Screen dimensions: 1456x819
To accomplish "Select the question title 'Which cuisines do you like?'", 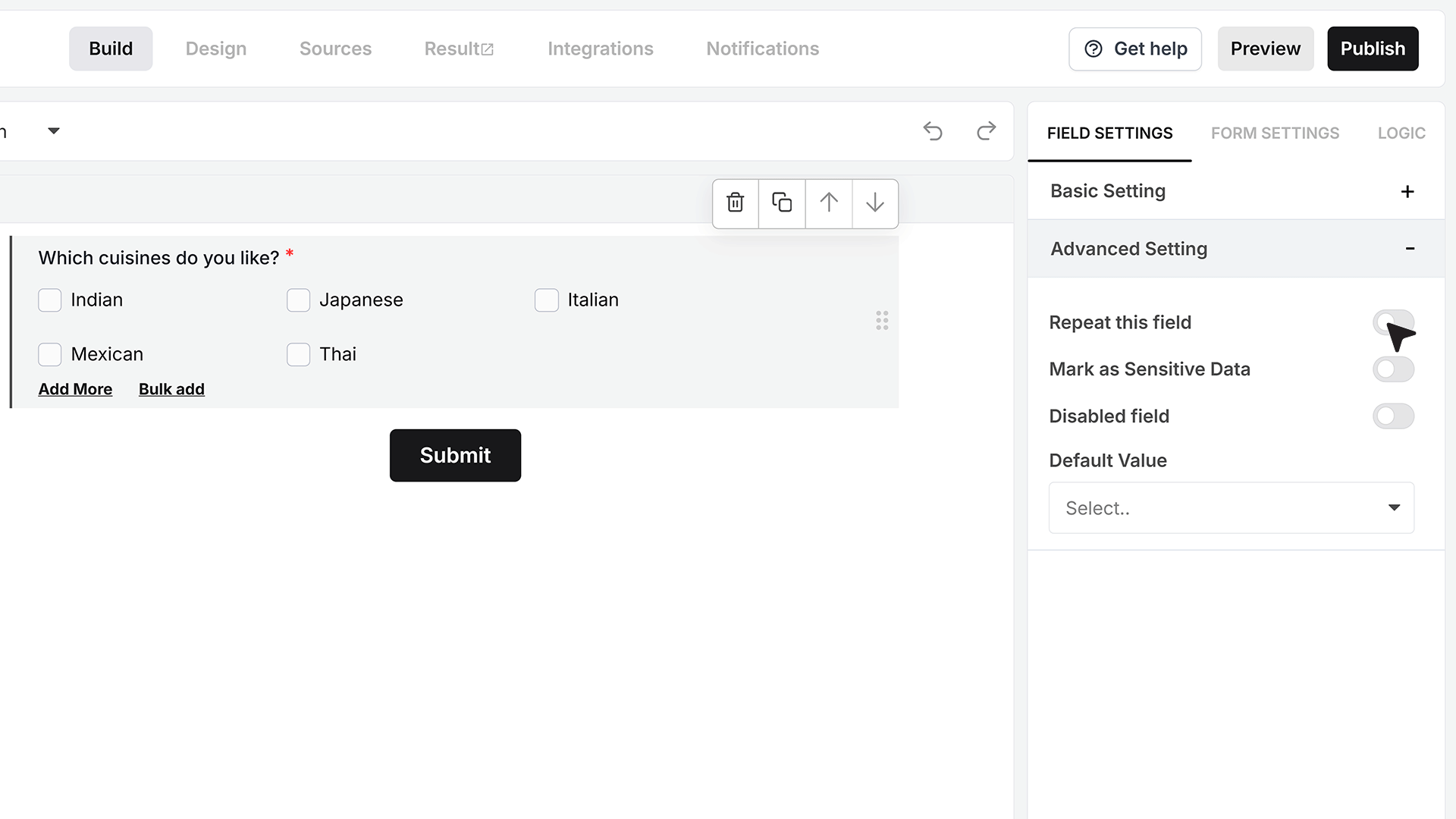I will click(x=158, y=258).
